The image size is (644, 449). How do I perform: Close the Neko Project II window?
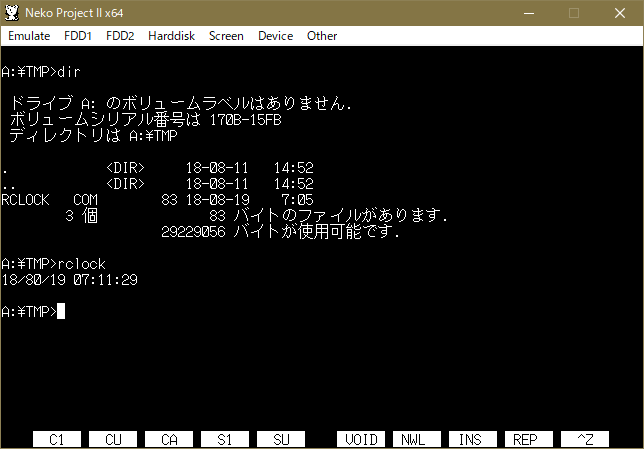tap(620, 13)
